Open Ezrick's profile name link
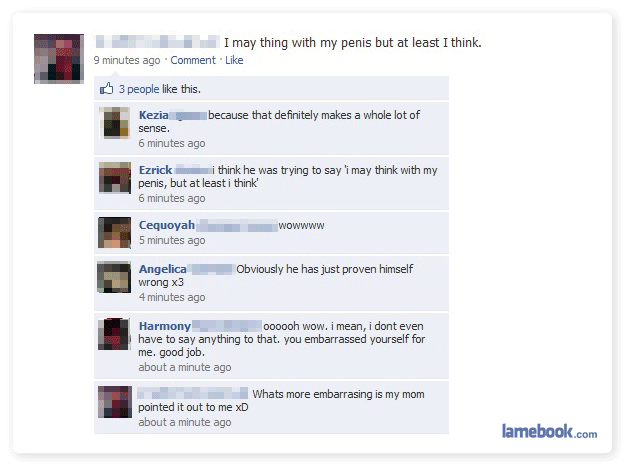630x471 pixels. tap(155, 170)
